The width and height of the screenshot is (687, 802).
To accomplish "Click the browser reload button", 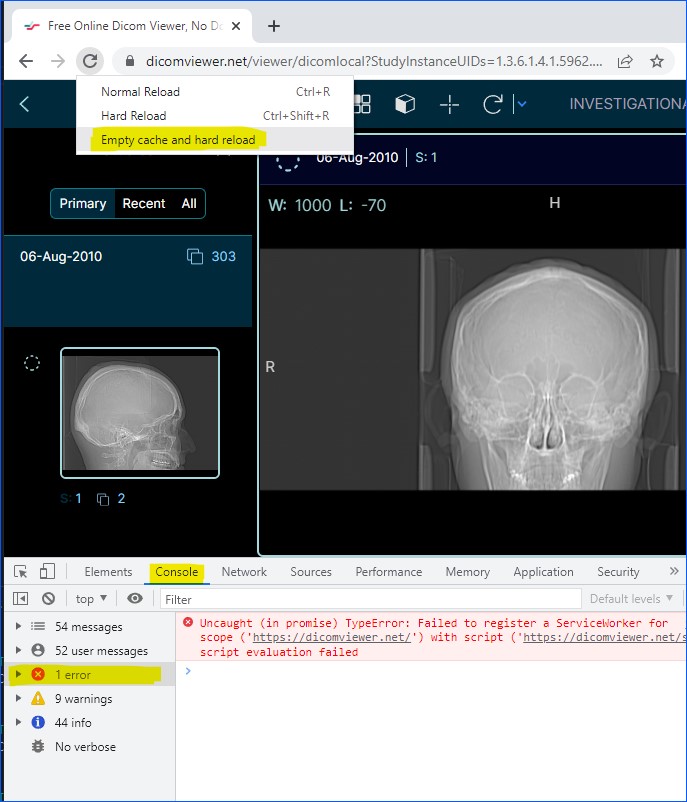I will [90, 61].
